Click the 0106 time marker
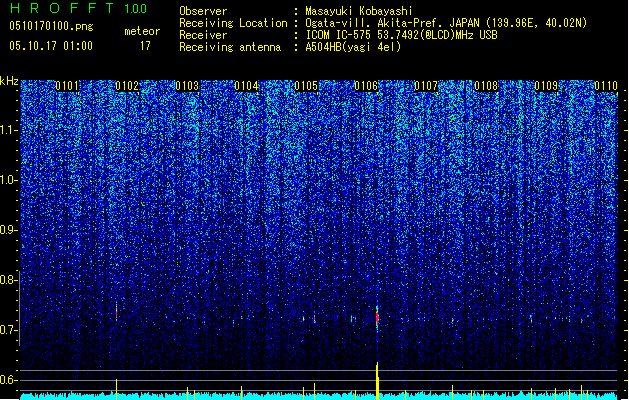The image size is (629, 400). tap(366, 86)
